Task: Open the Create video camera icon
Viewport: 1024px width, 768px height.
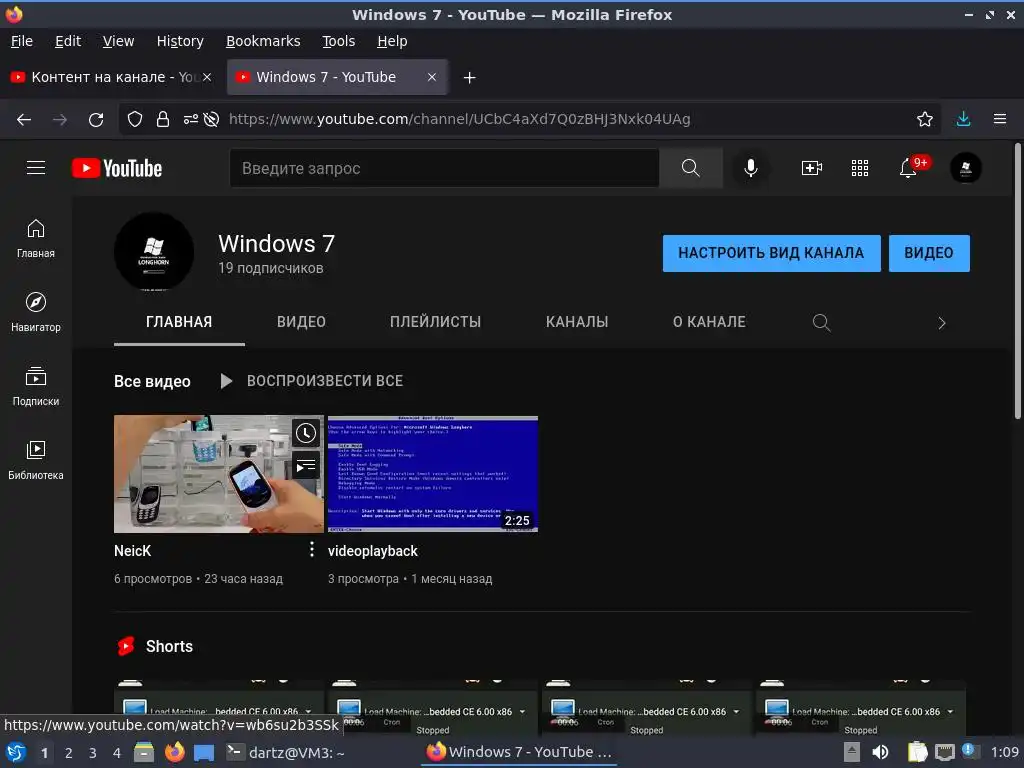Action: pyautogui.click(x=812, y=168)
